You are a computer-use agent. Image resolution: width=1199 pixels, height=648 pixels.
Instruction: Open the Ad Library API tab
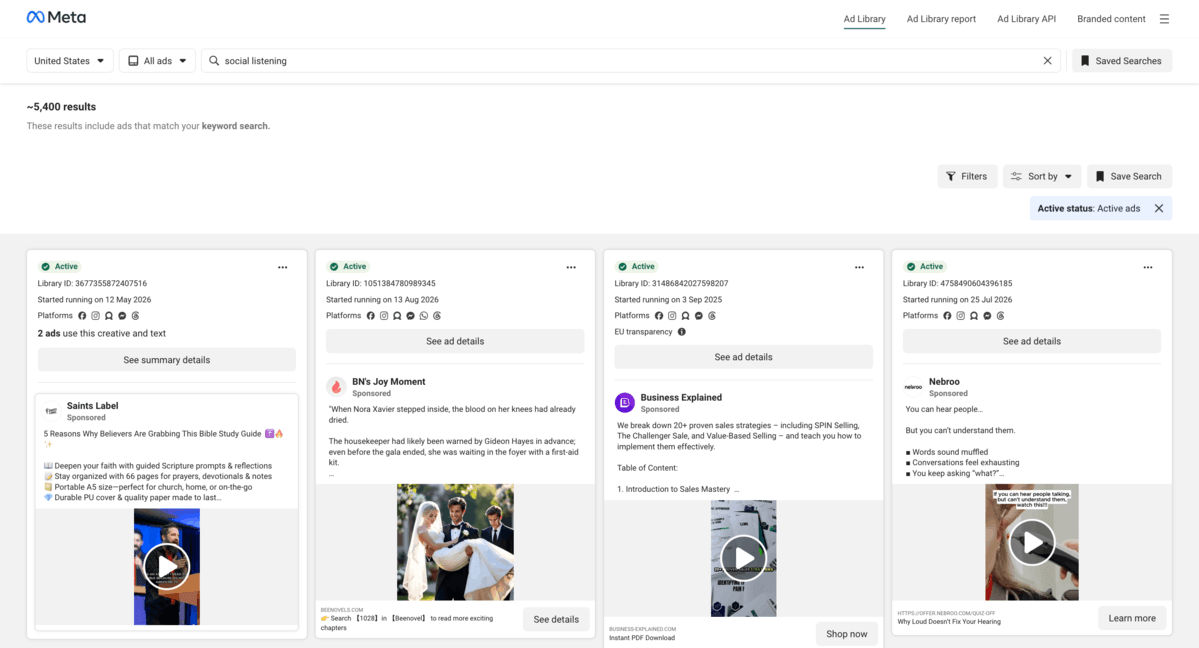tap(1026, 19)
